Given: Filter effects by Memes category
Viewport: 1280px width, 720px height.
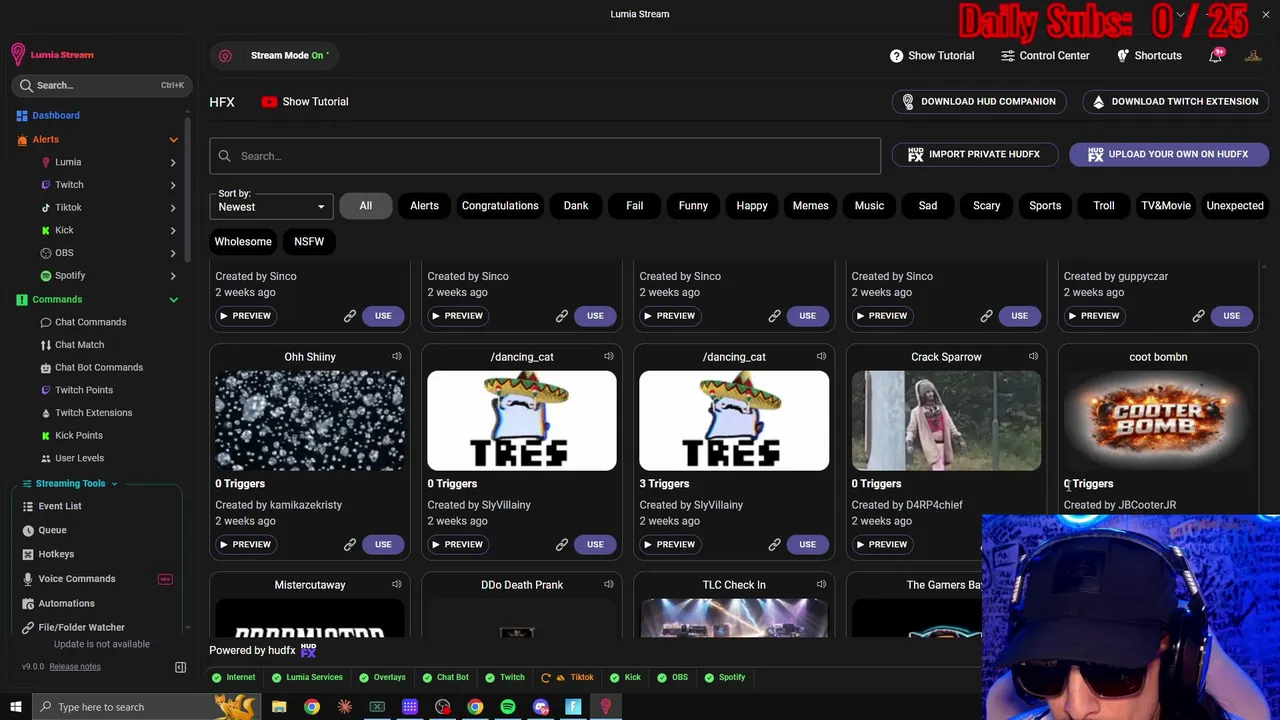Looking at the screenshot, I should [x=810, y=205].
